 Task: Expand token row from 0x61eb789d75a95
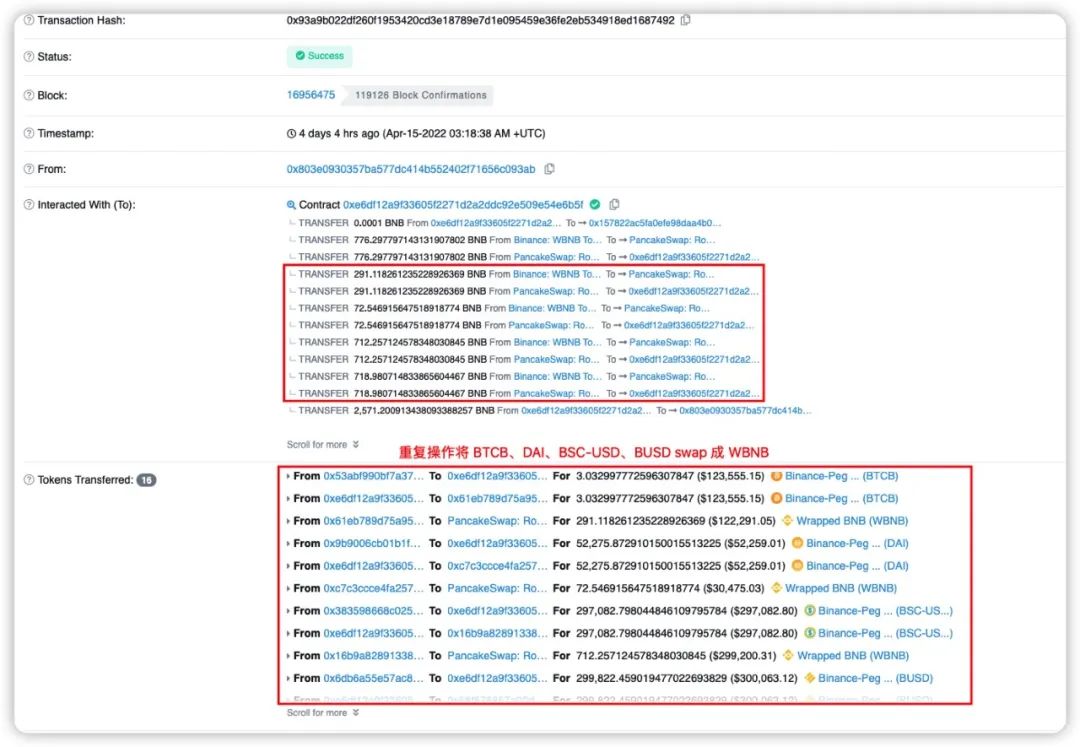coord(288,520)
